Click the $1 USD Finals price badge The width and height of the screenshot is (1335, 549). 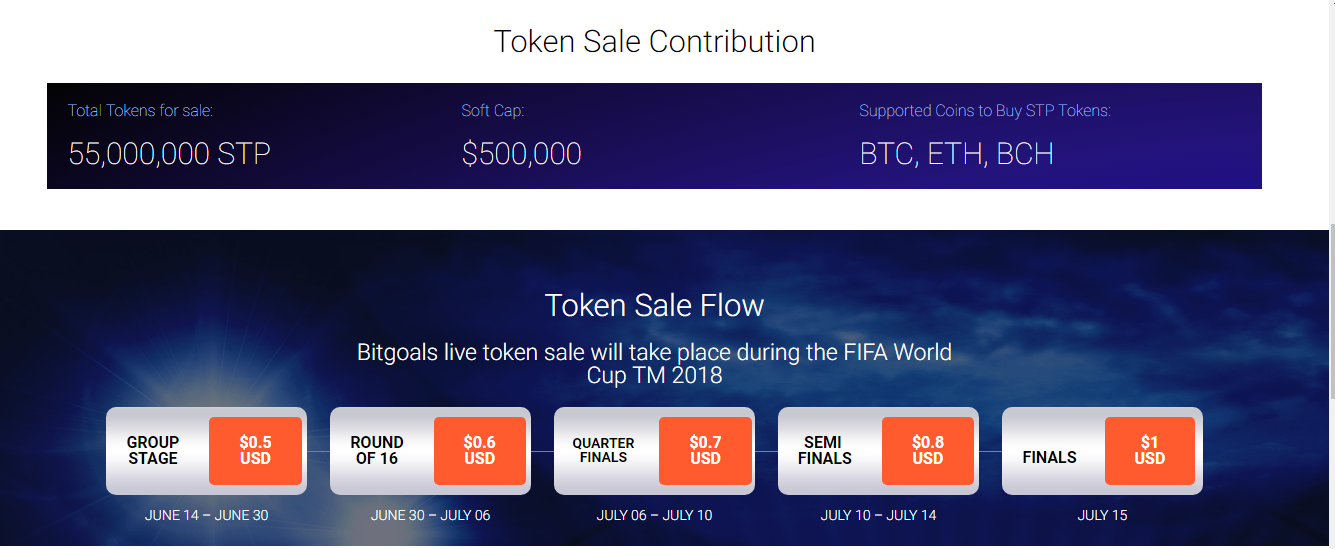(x=1150, y=451)
